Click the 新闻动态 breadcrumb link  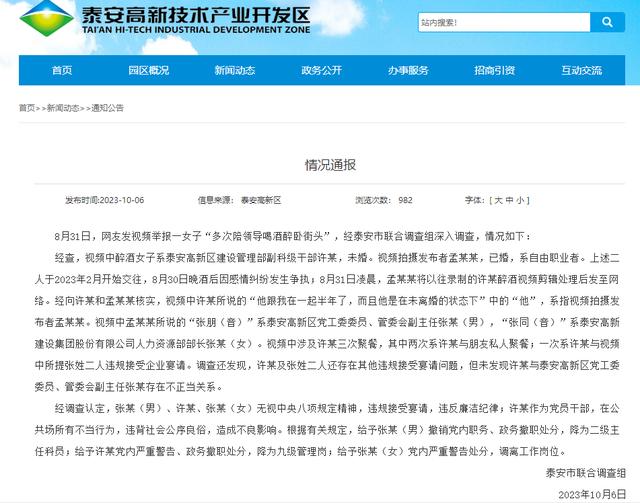click(63, 108)
